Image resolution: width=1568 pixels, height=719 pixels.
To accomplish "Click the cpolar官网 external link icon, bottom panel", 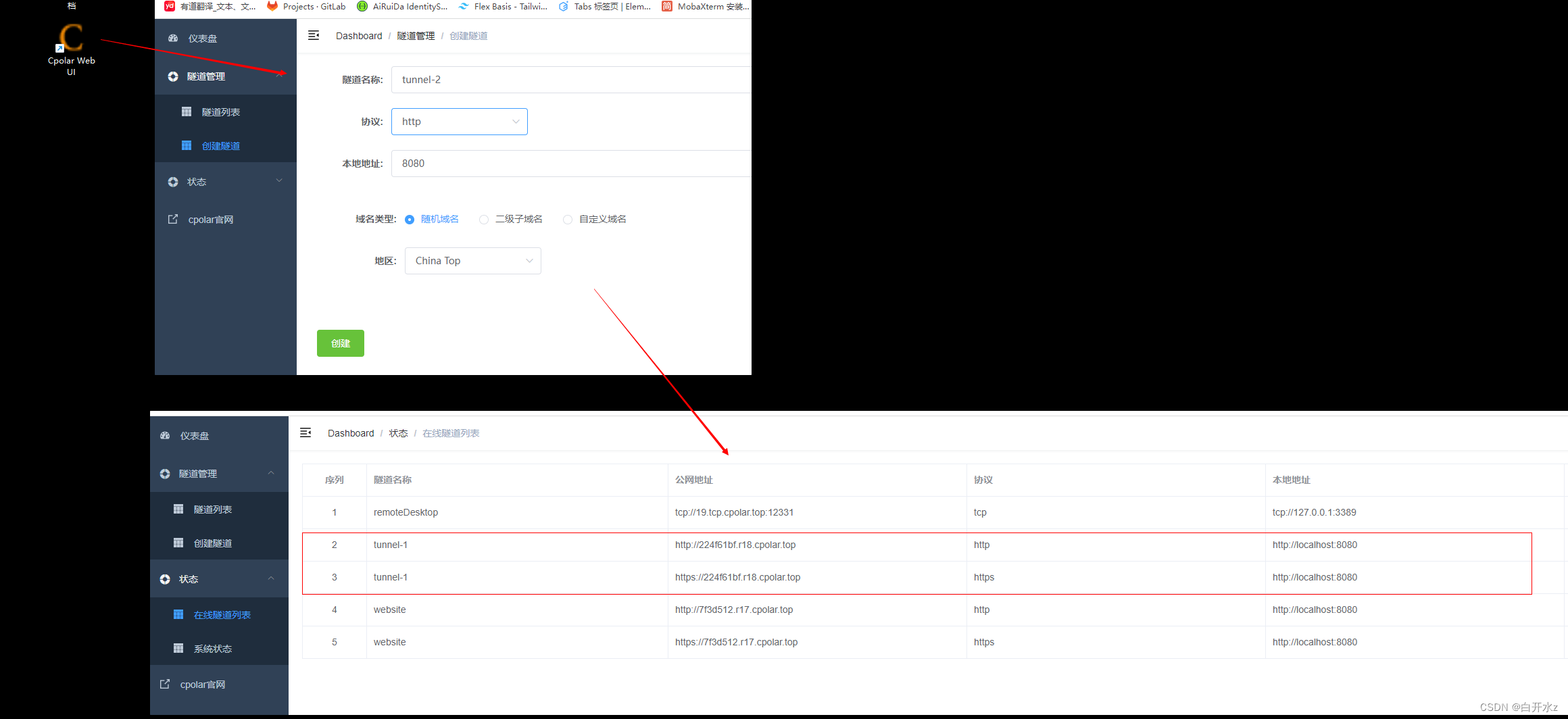I will (165, 684).
